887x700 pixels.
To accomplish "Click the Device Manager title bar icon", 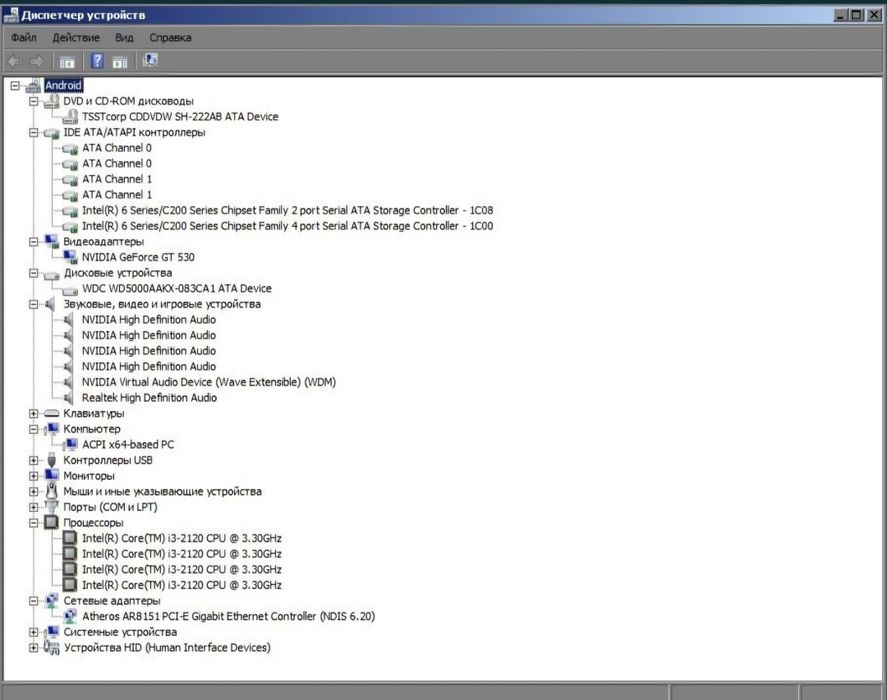I will pyautogui.click(x=11, y=15).
